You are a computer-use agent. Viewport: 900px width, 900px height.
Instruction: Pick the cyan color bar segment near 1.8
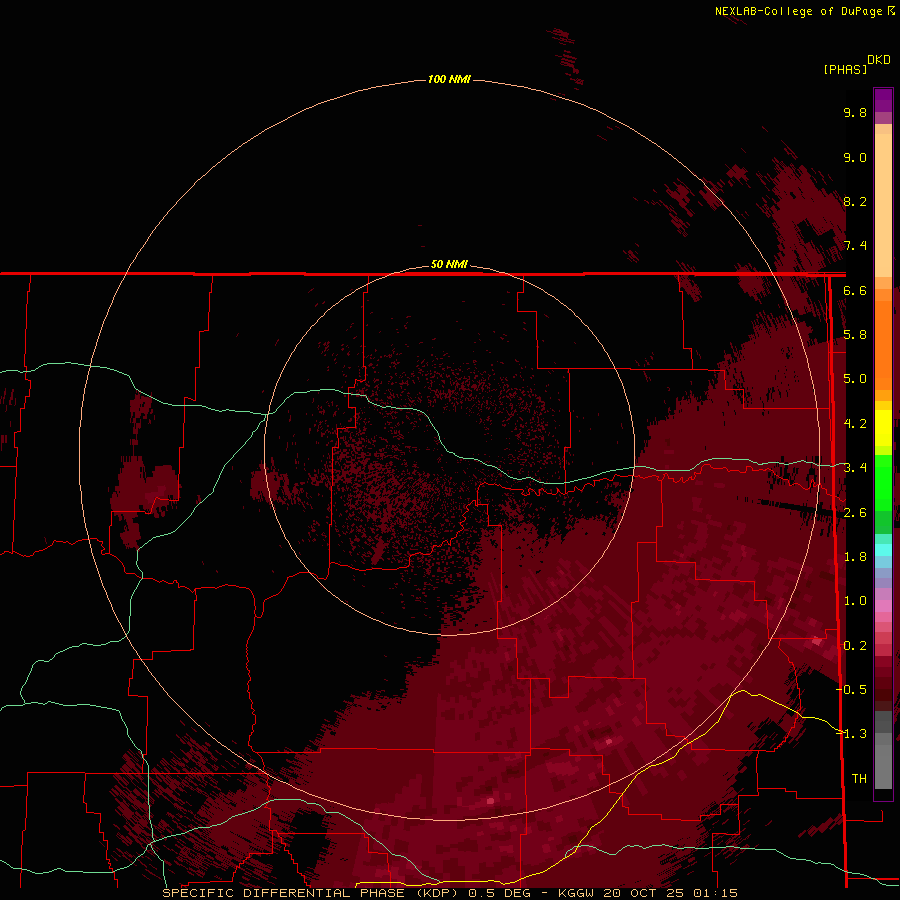tap(883, 550)
